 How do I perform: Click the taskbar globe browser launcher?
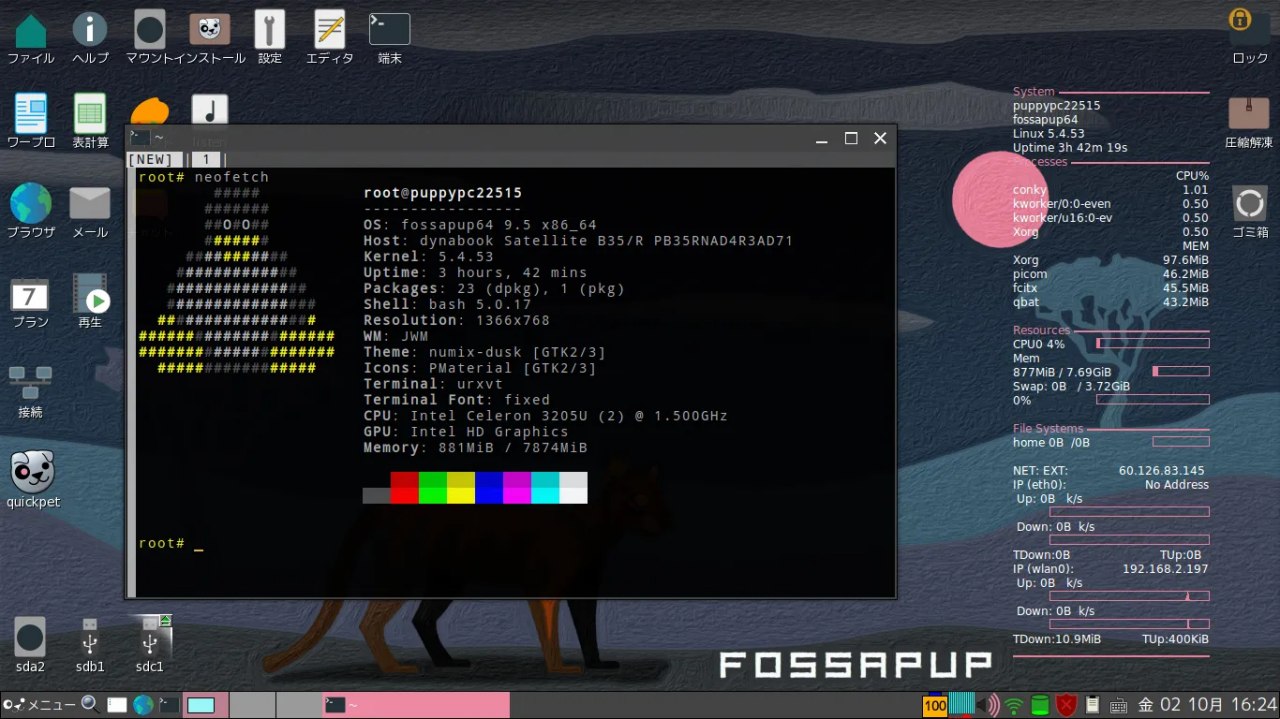tap(143, 705)
